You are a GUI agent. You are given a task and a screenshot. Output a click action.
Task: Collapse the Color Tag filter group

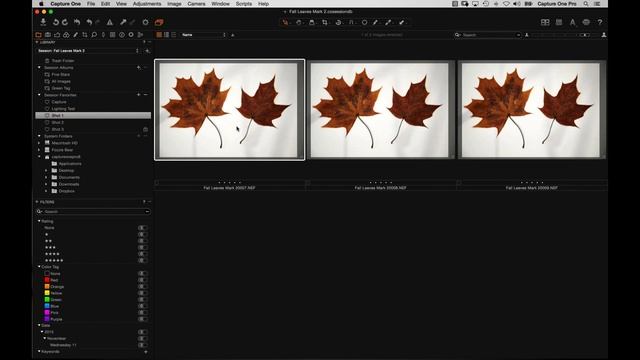click(x=39, y=267)
